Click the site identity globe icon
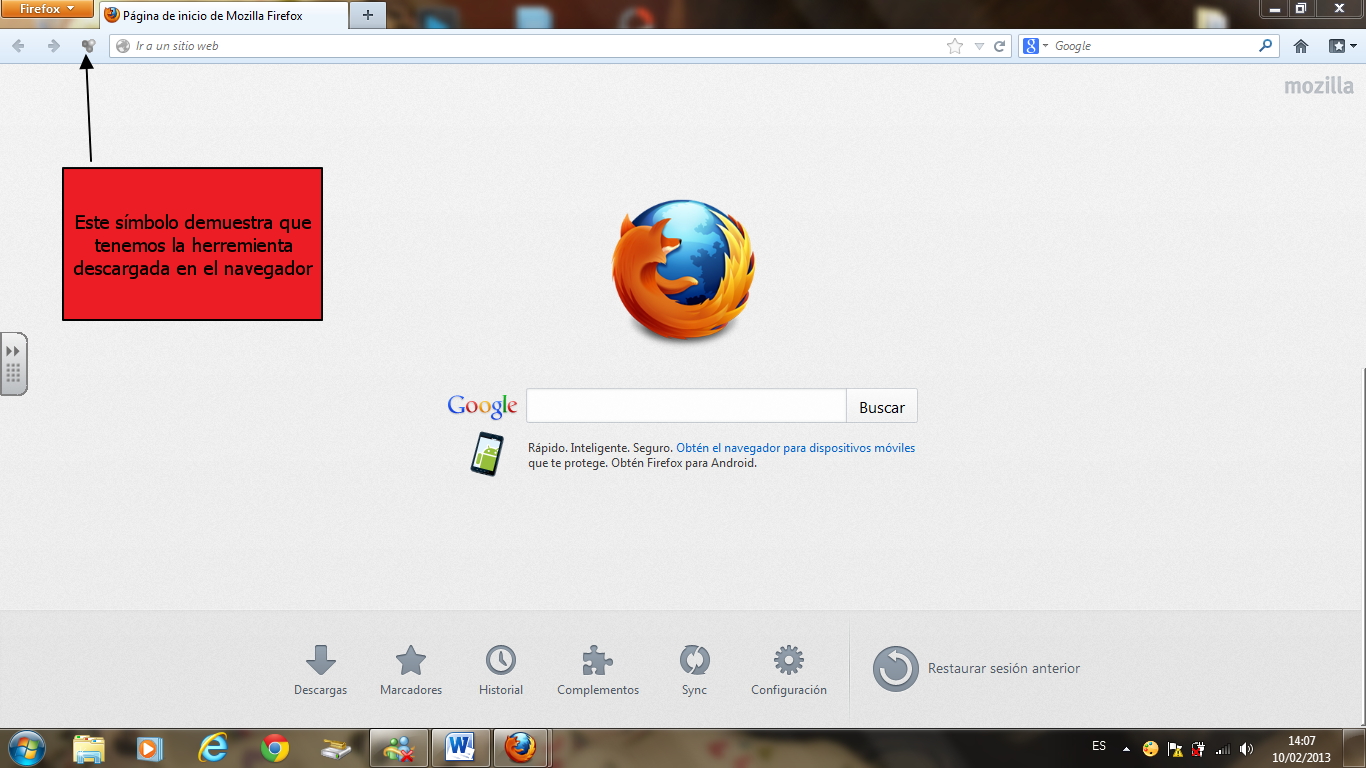 click(x=123, y=46)
